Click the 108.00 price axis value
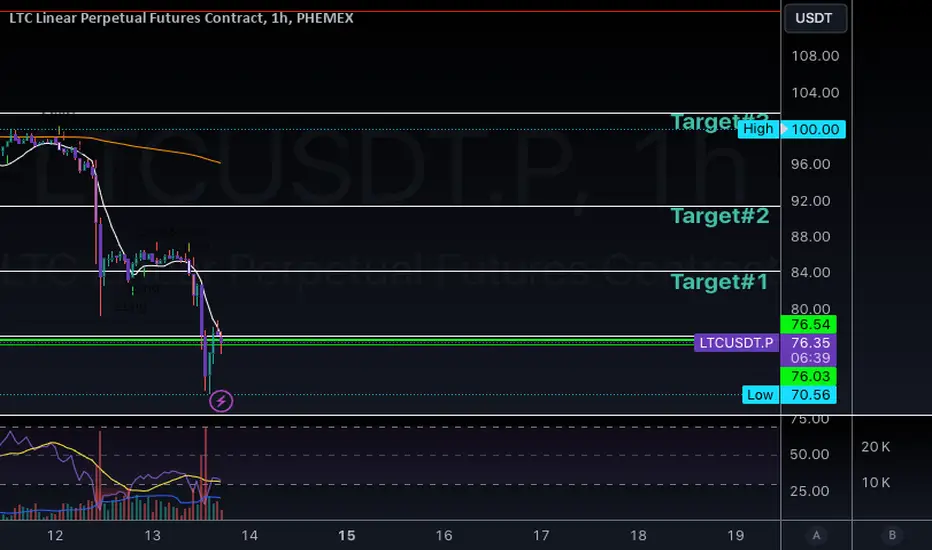Viewport: 932px width, 550px height. coord(815,56)
